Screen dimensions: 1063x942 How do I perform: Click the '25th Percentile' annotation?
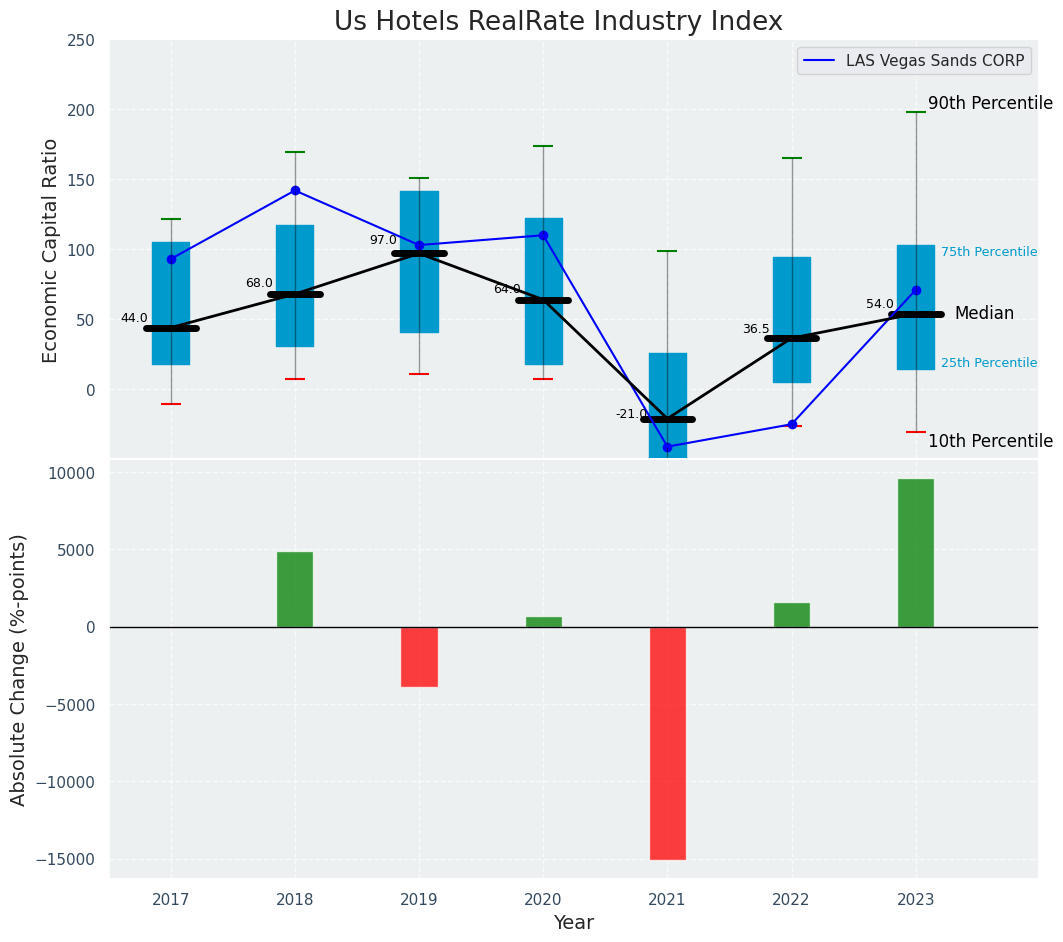(989, 363)
